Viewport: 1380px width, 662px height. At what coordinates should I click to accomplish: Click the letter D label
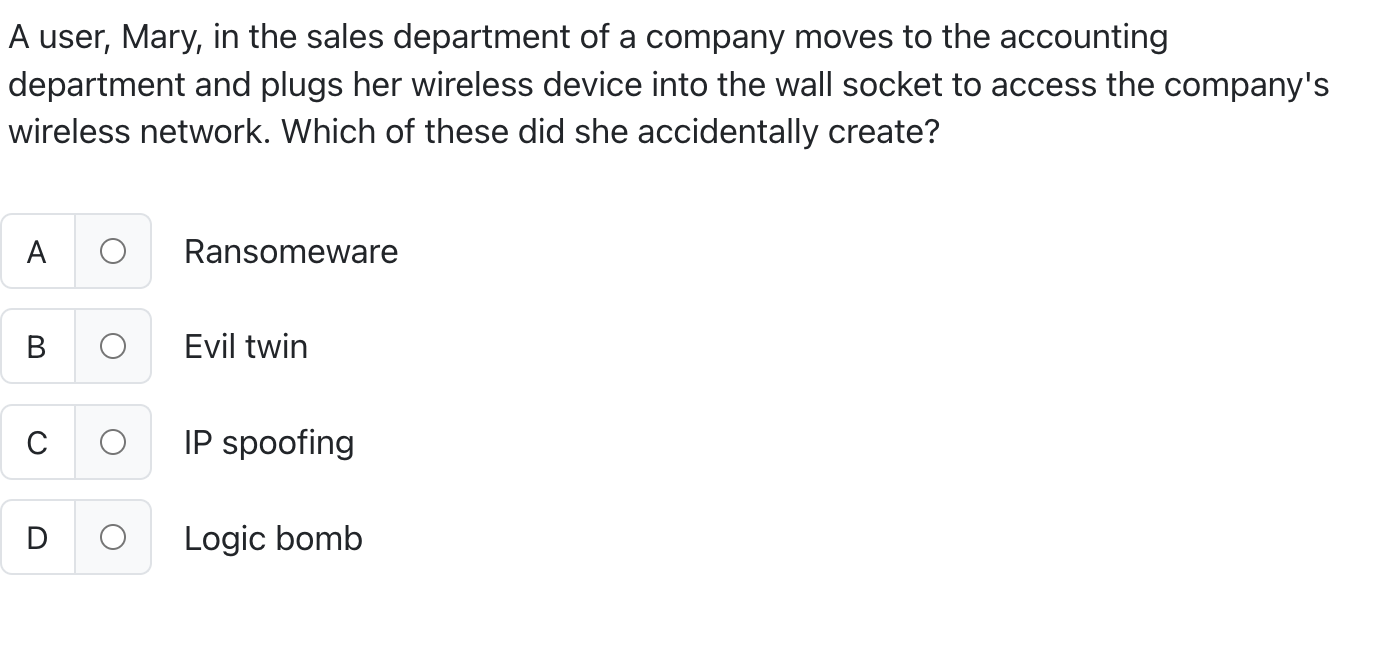click(37, 537)
